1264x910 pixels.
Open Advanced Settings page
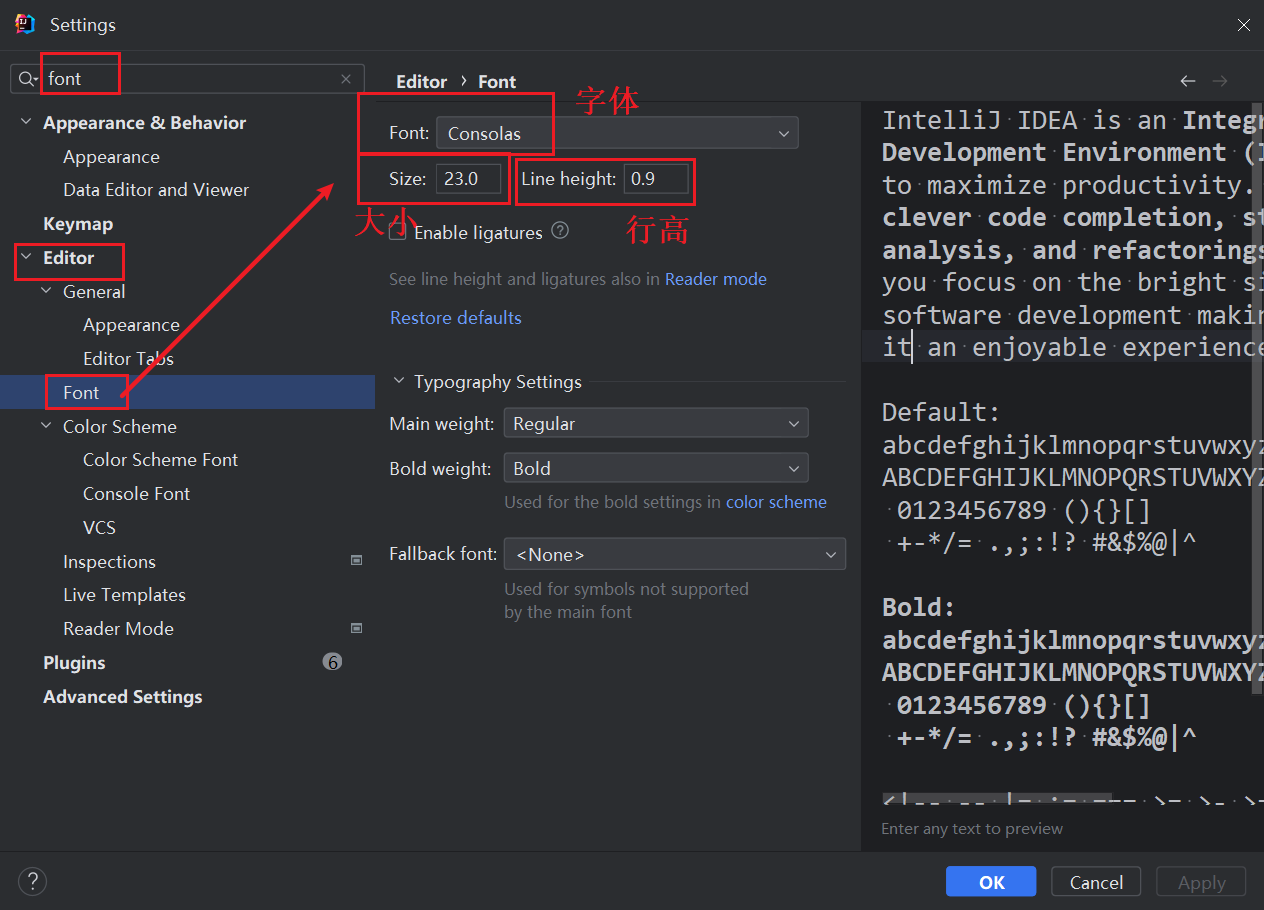[x=122, y=697]
